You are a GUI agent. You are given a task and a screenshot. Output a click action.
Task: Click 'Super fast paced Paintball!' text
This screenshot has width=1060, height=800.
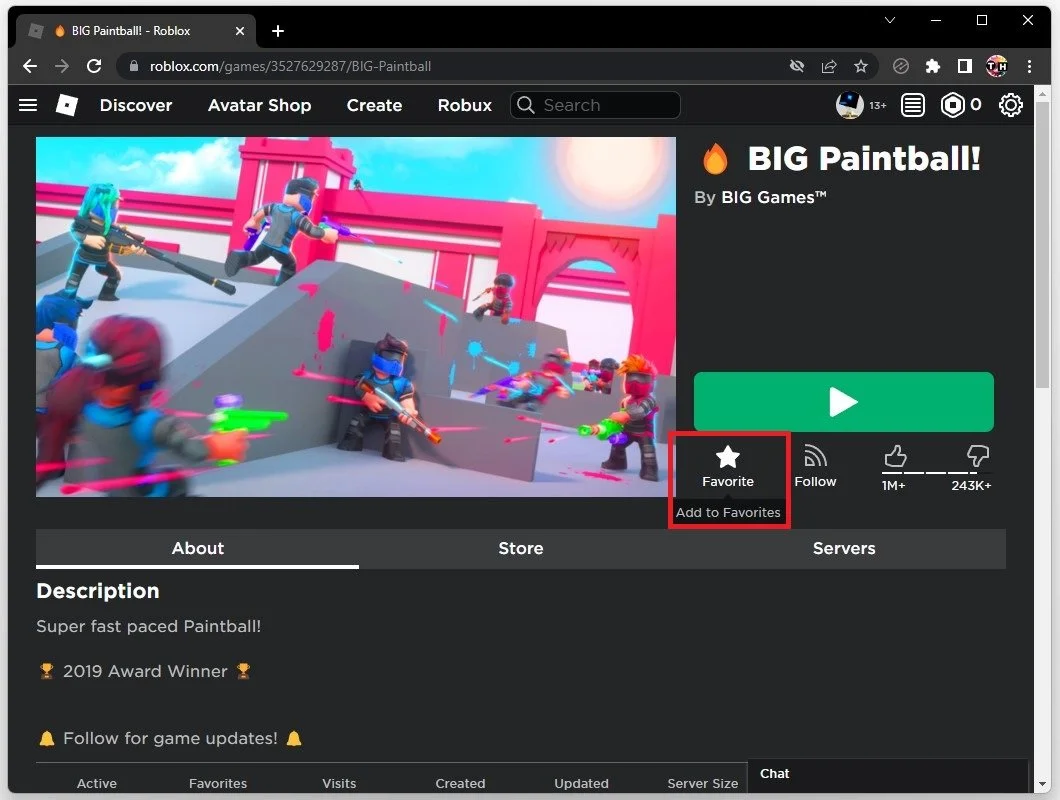[x=149, y=627]
